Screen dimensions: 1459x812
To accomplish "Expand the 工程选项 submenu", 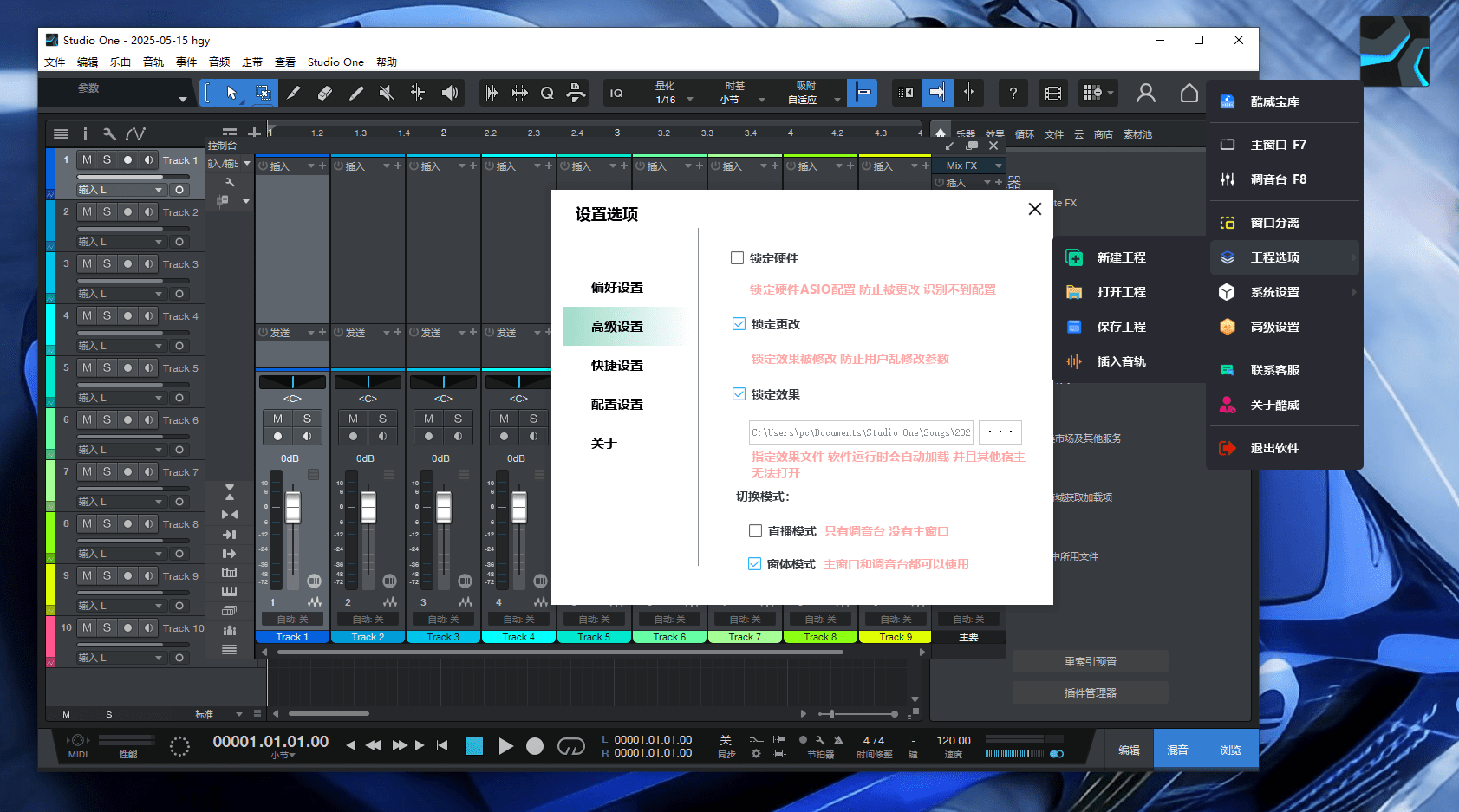I will click(1285, 257).
